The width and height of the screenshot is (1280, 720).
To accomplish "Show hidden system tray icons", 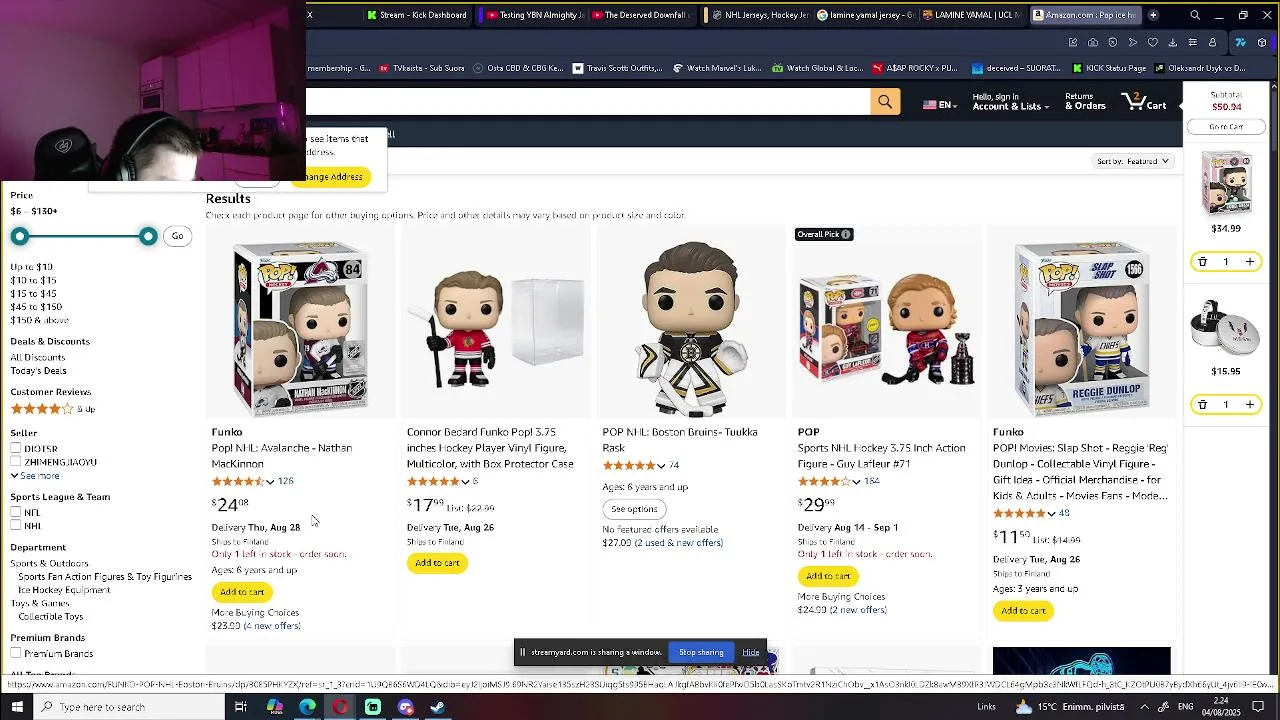I will click(x=1145, y=707).
